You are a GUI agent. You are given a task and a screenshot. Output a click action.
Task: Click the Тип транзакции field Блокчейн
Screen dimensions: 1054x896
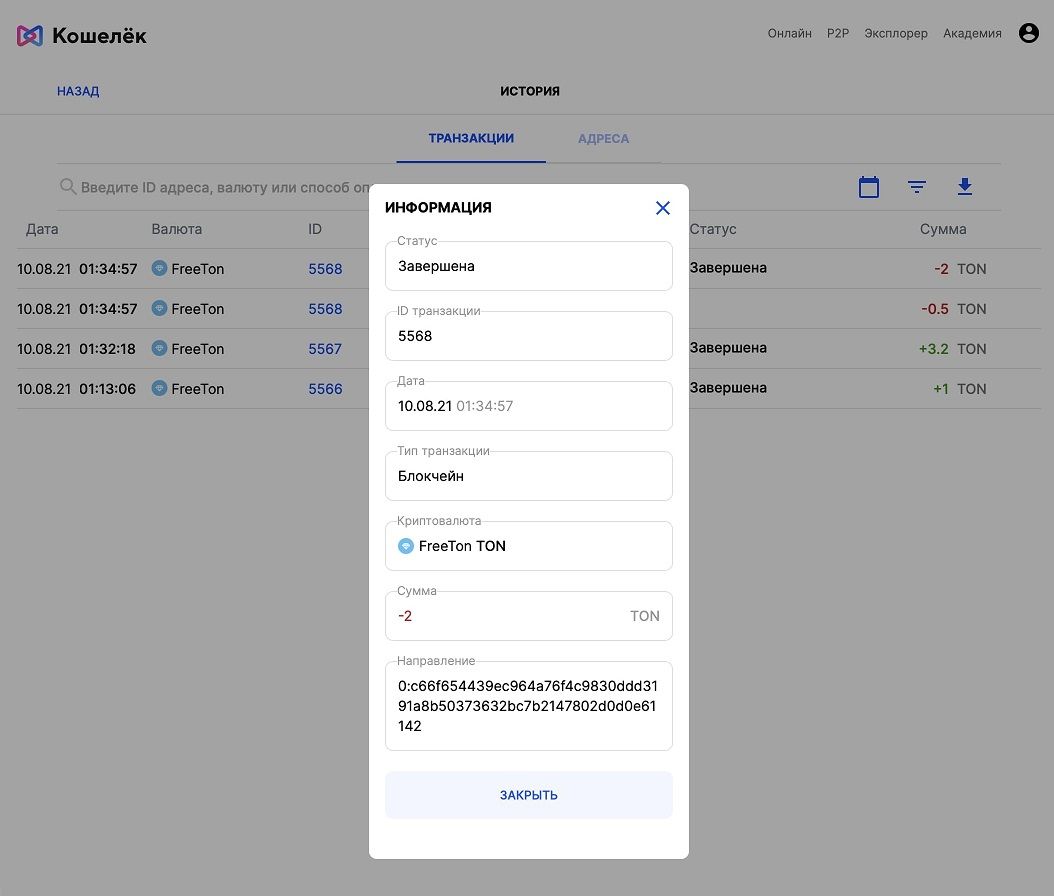click(528, 476)
